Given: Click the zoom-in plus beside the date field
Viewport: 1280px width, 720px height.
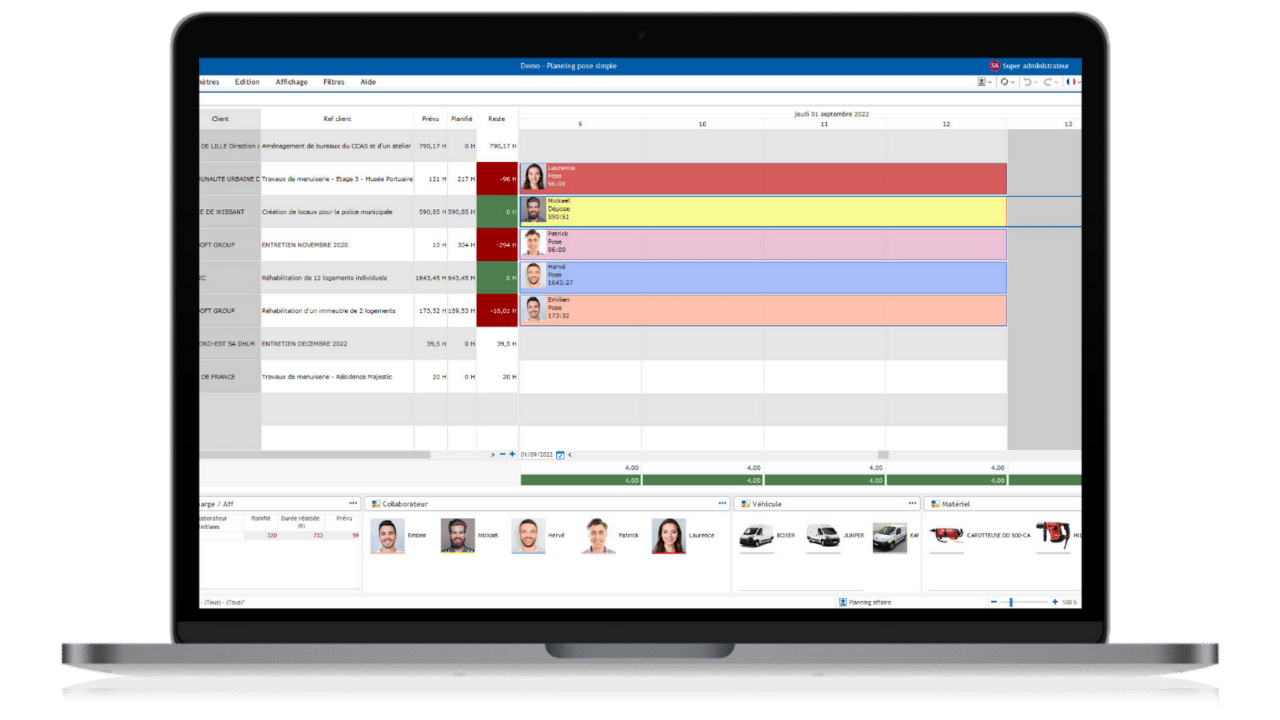Looking at the screenshot, I should [512, 455].
